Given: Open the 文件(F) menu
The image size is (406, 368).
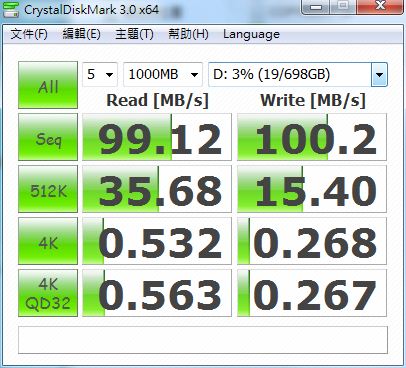Looking at the screenshot, I should (x=29, y=34).
